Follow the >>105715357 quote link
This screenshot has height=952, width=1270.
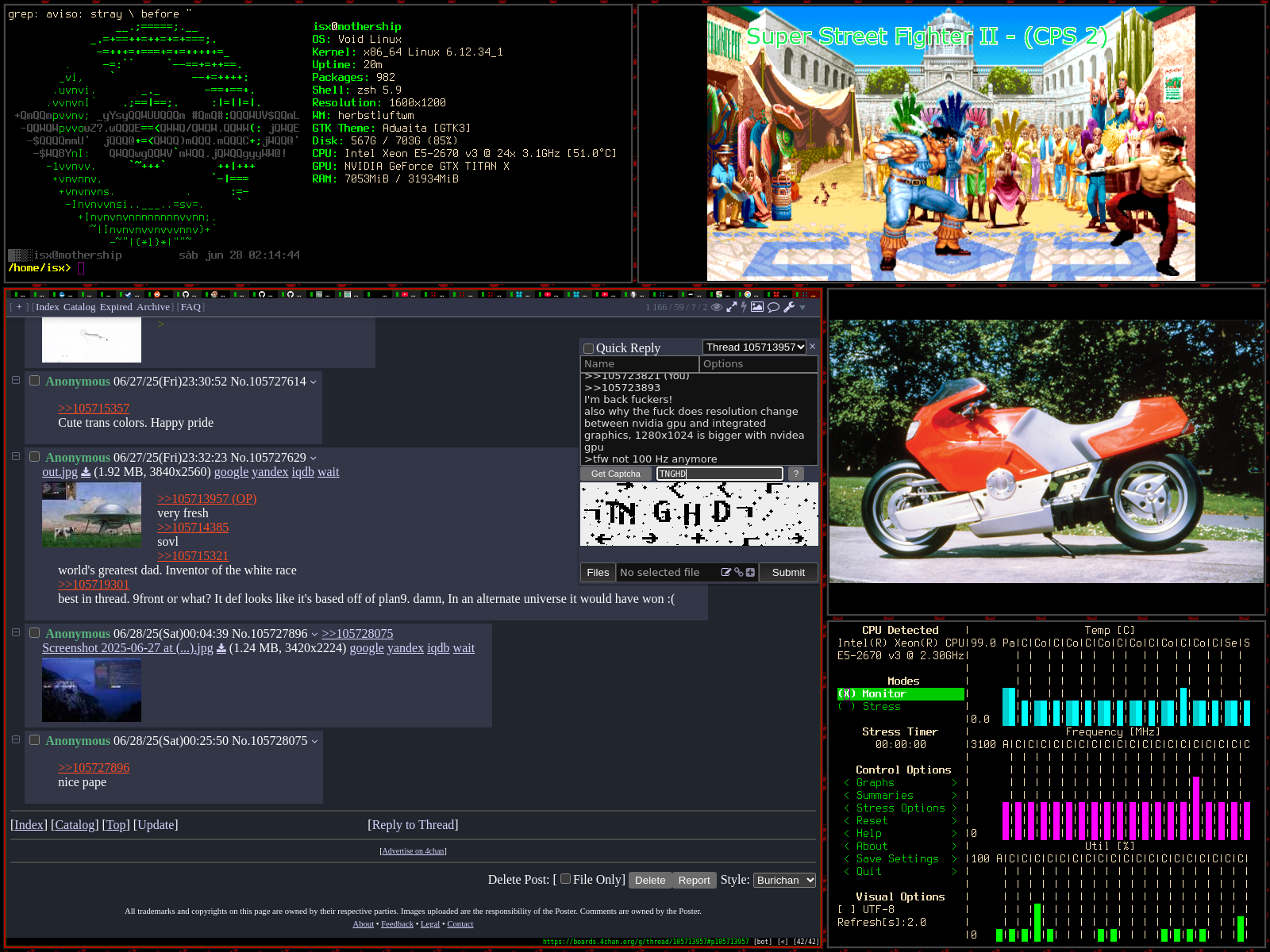tap(94, 409)
